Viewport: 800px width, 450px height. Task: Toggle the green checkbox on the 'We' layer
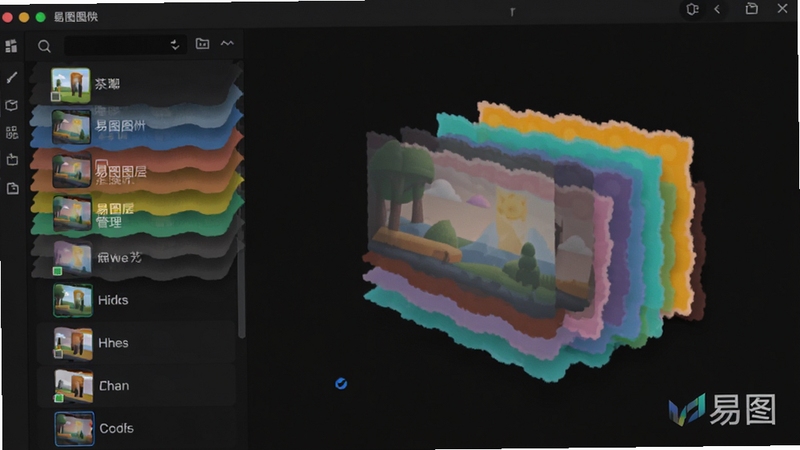58,271
